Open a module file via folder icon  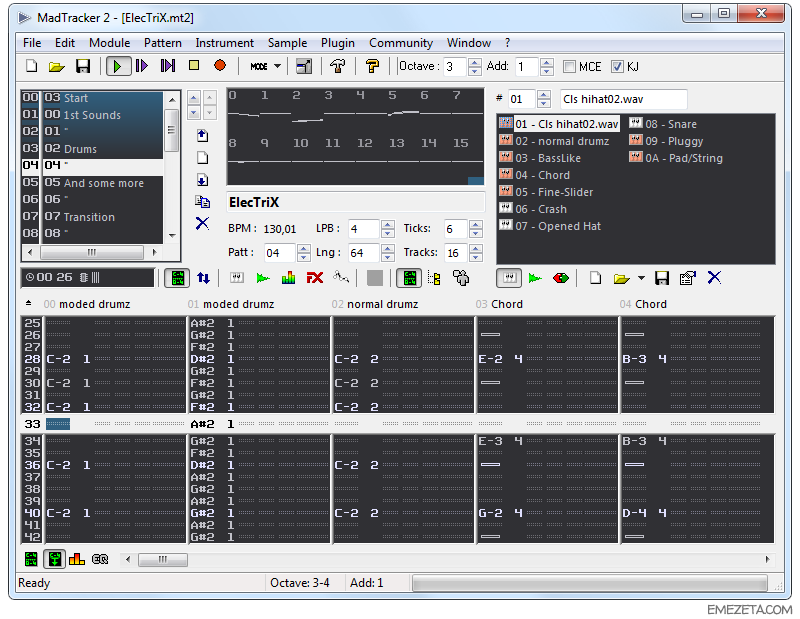coord(57,66)
